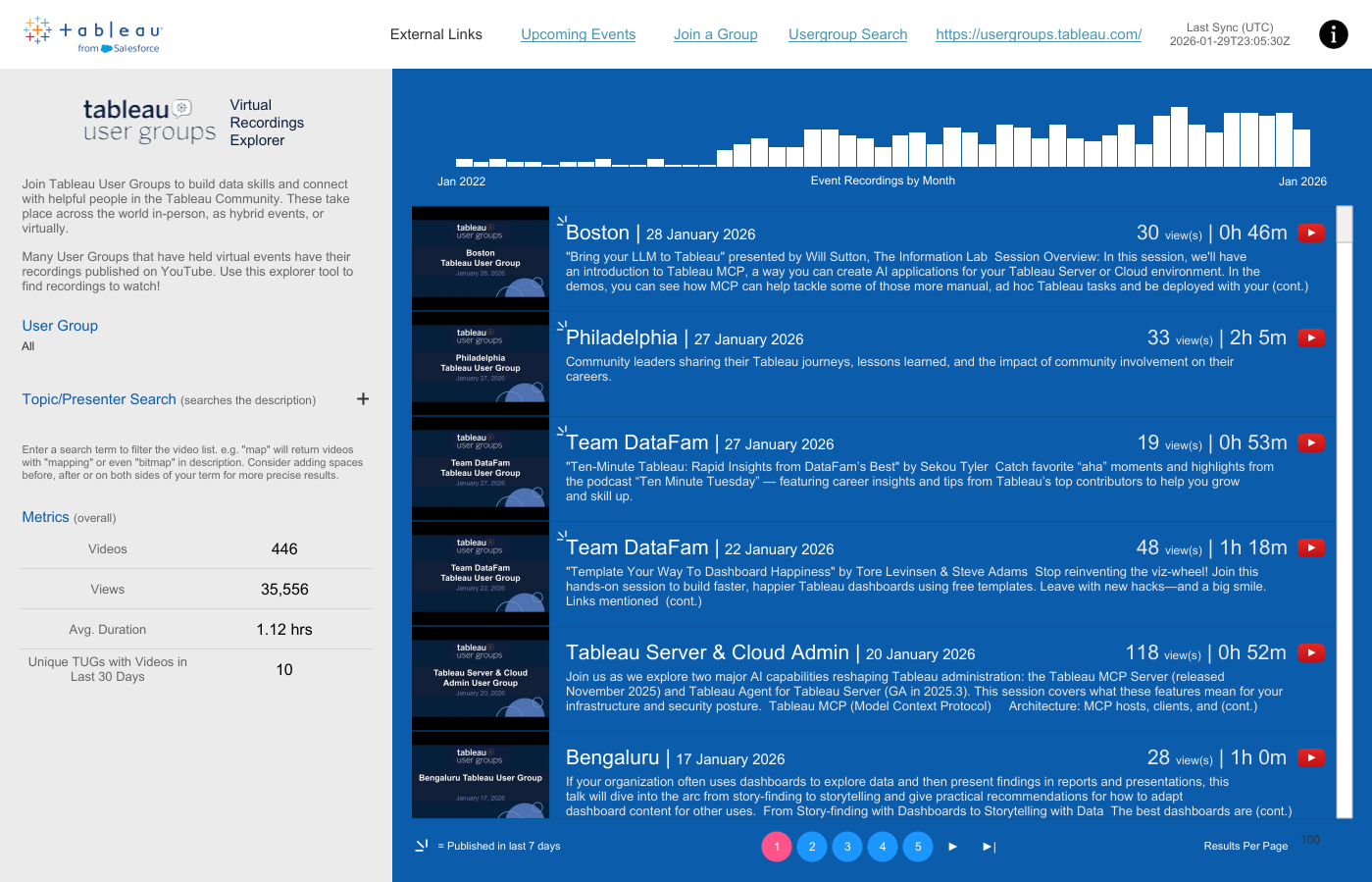
Task: Open the Boston recording YouTube icon
Action: [x=1311, y=233]
